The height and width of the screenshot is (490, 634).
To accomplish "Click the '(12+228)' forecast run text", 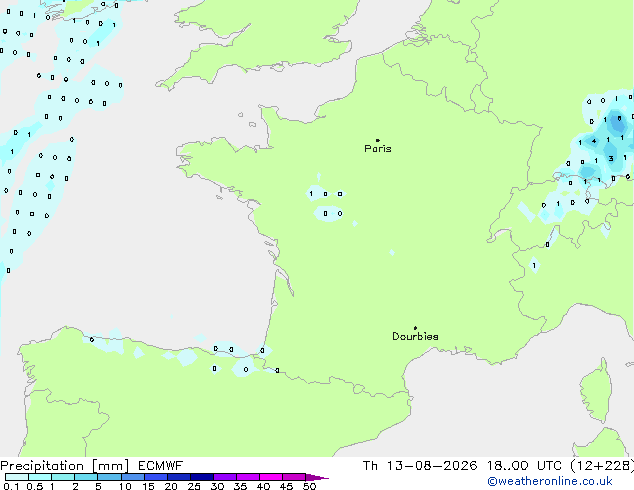I will coord(602,466).
